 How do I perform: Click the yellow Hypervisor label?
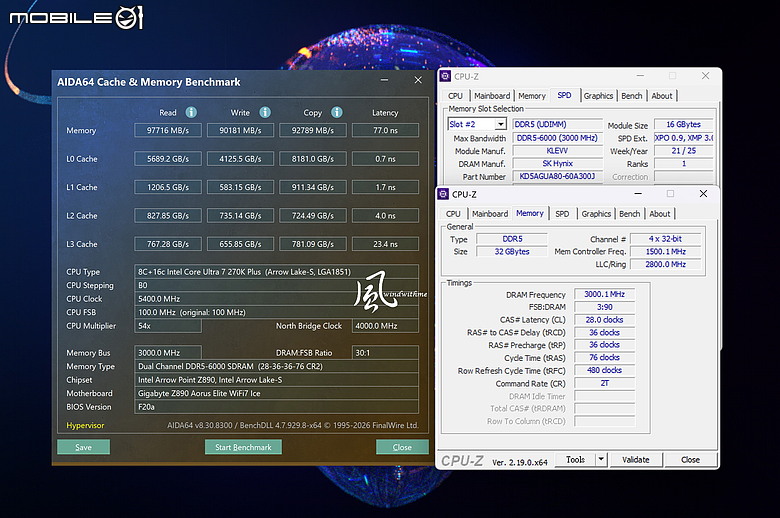85,425
